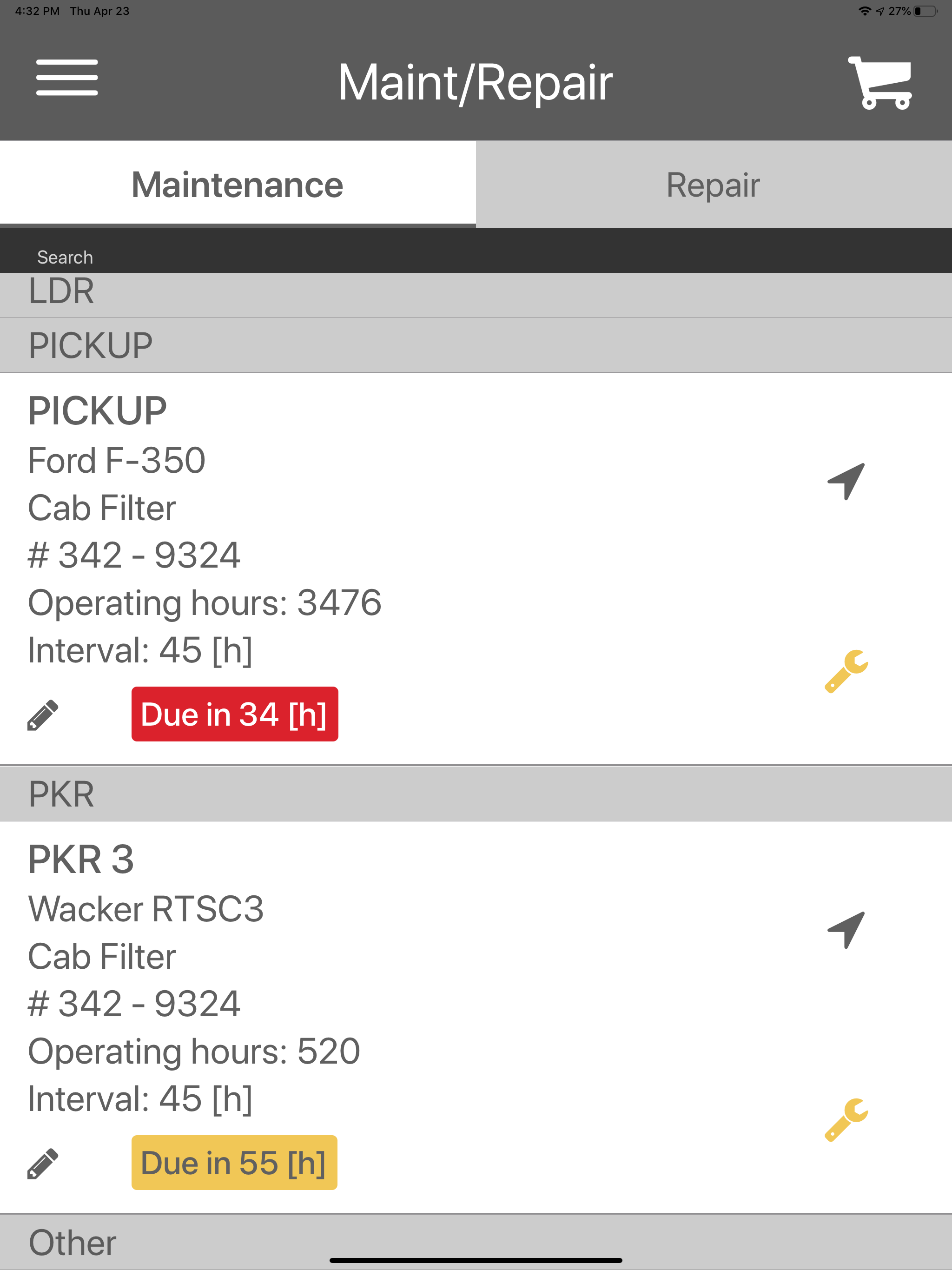Tap the red Due in 34 [h] badge
Image resolution: width=952 pixels, height=1270 pixels.
234,714
